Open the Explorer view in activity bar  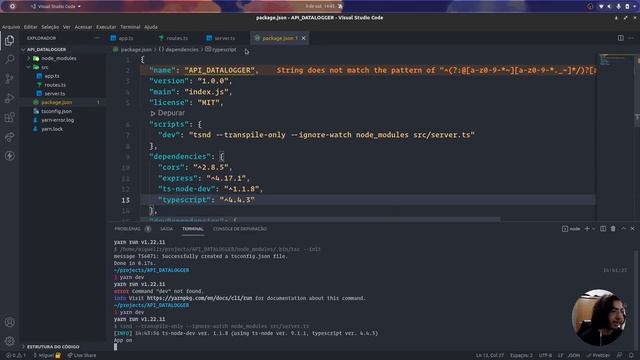coord(9,40)
